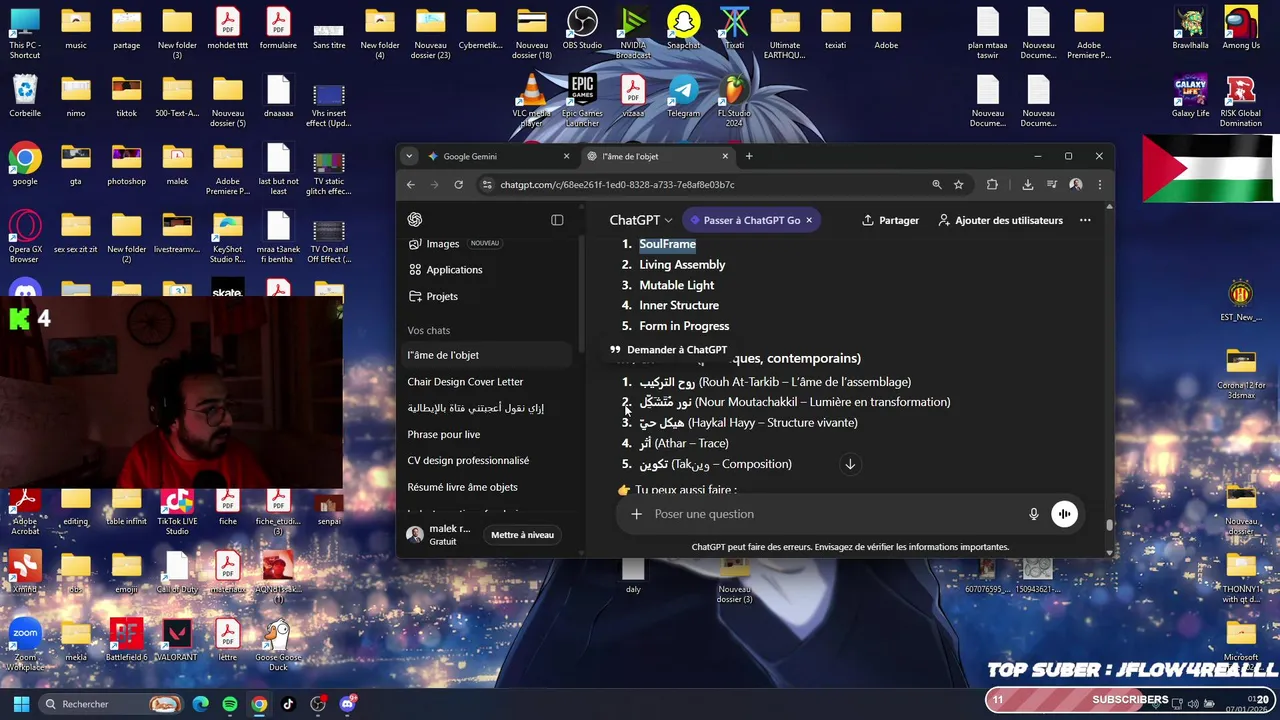The height and width of the screenshot is (720, 1280).
Task: Open Microsoft Edge from the taskbar
Action: tap(200, 704)
